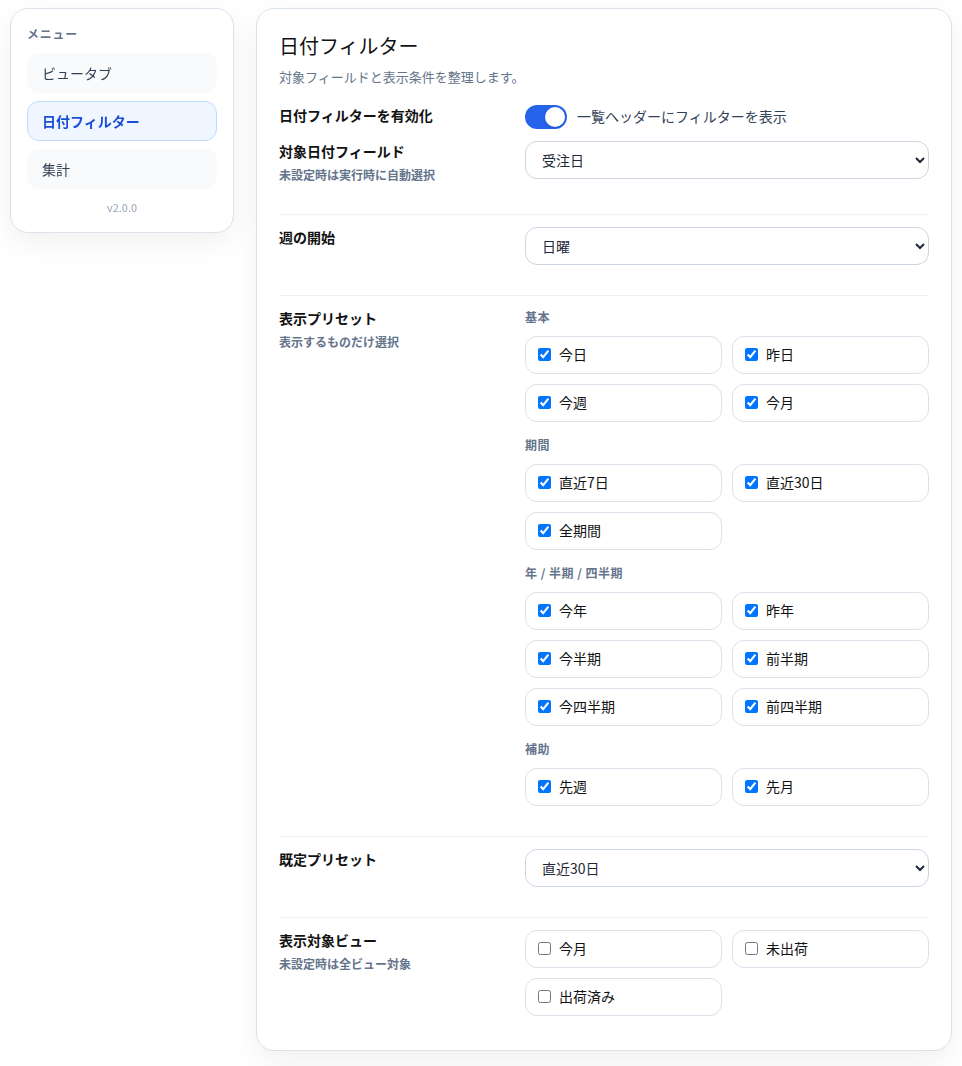Click the 基本 group label

pos(537,317)
